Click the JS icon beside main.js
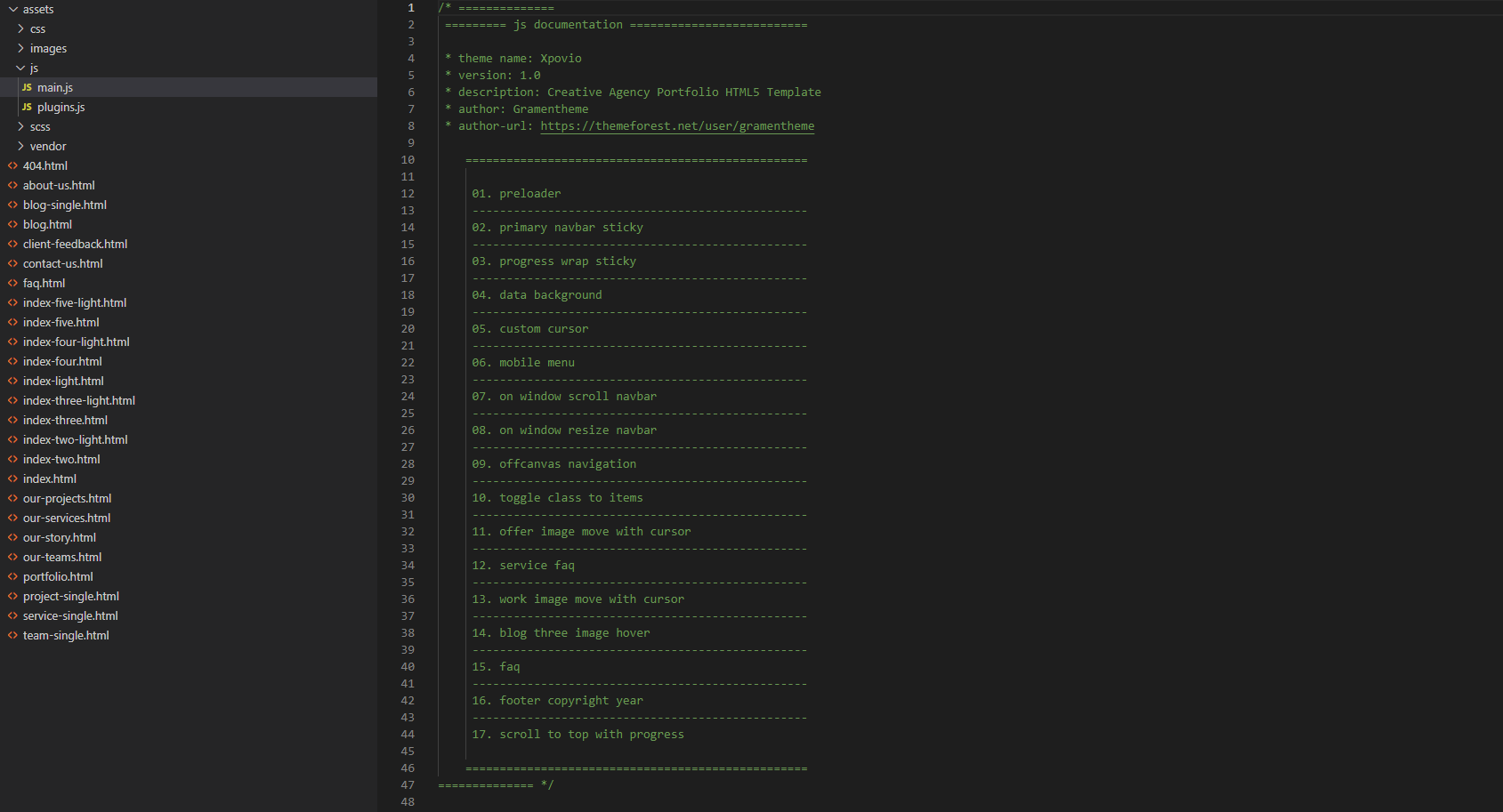The image size is (1503, 812). point(27,87)
